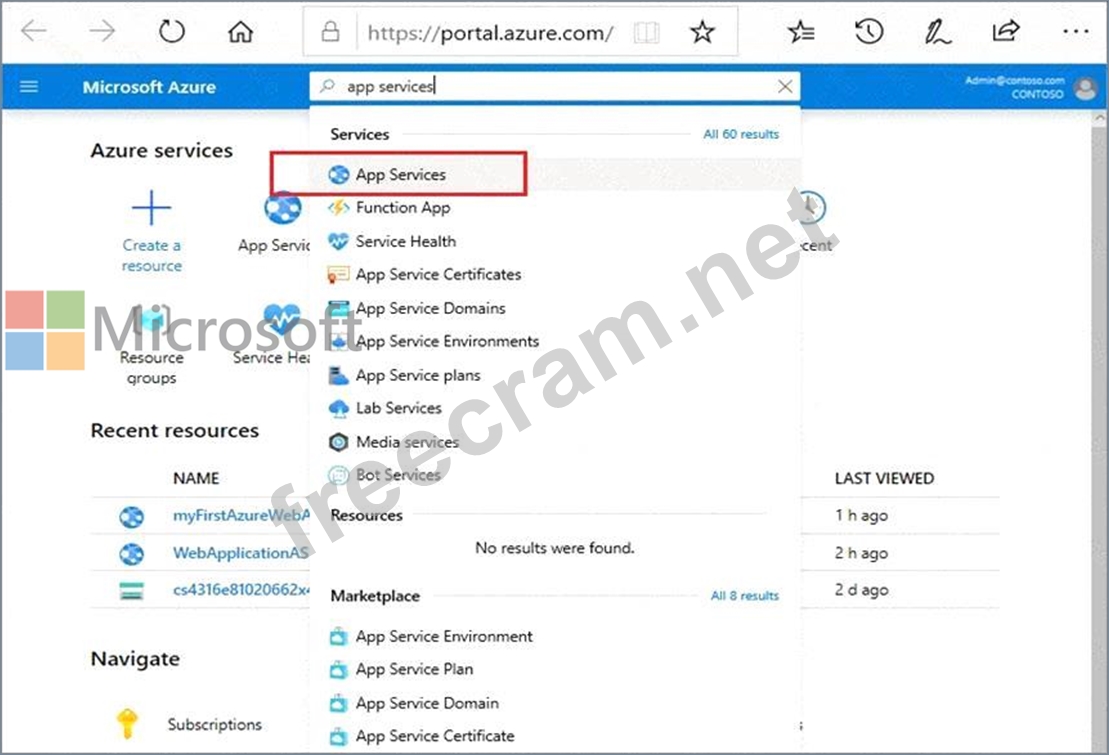
Task: Open the user account avatar
Action: (1085, 88)
